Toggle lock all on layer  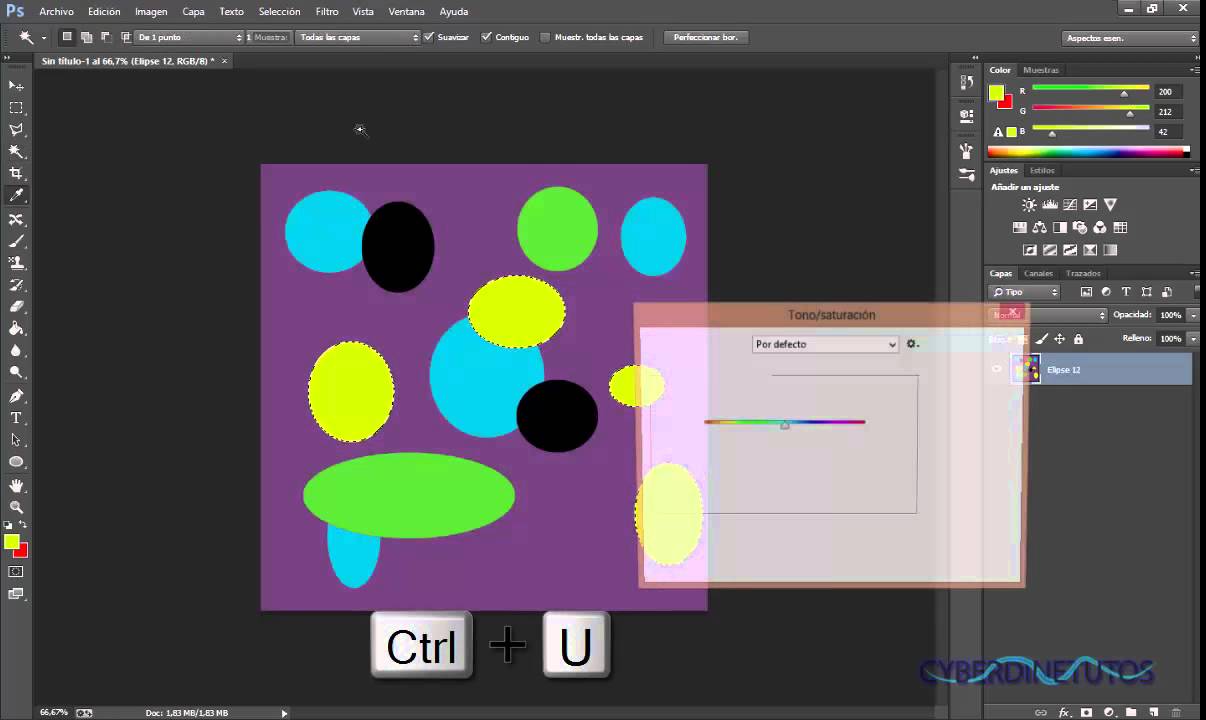click(x=1078, y=339)
